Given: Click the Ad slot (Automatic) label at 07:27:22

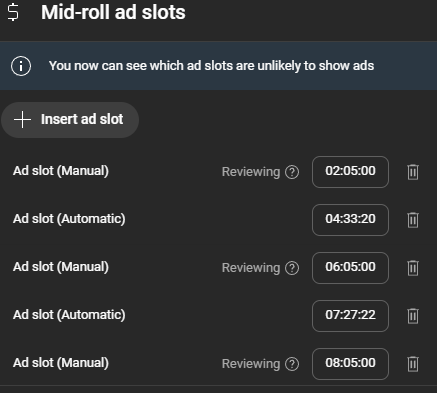Looking at the screenshot, I should [69, 315].
